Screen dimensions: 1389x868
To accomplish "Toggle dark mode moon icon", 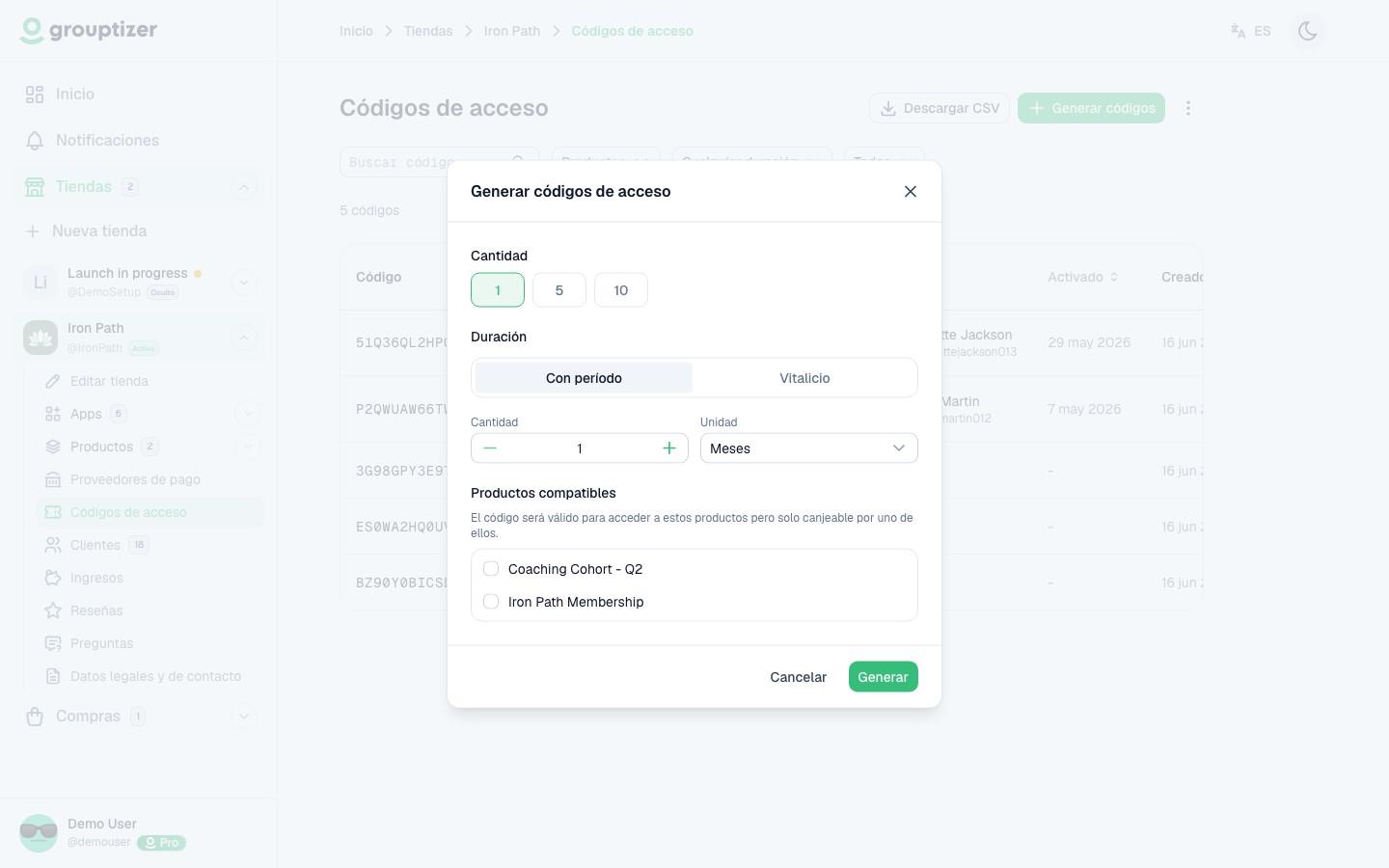I will tap(1308, 31).
